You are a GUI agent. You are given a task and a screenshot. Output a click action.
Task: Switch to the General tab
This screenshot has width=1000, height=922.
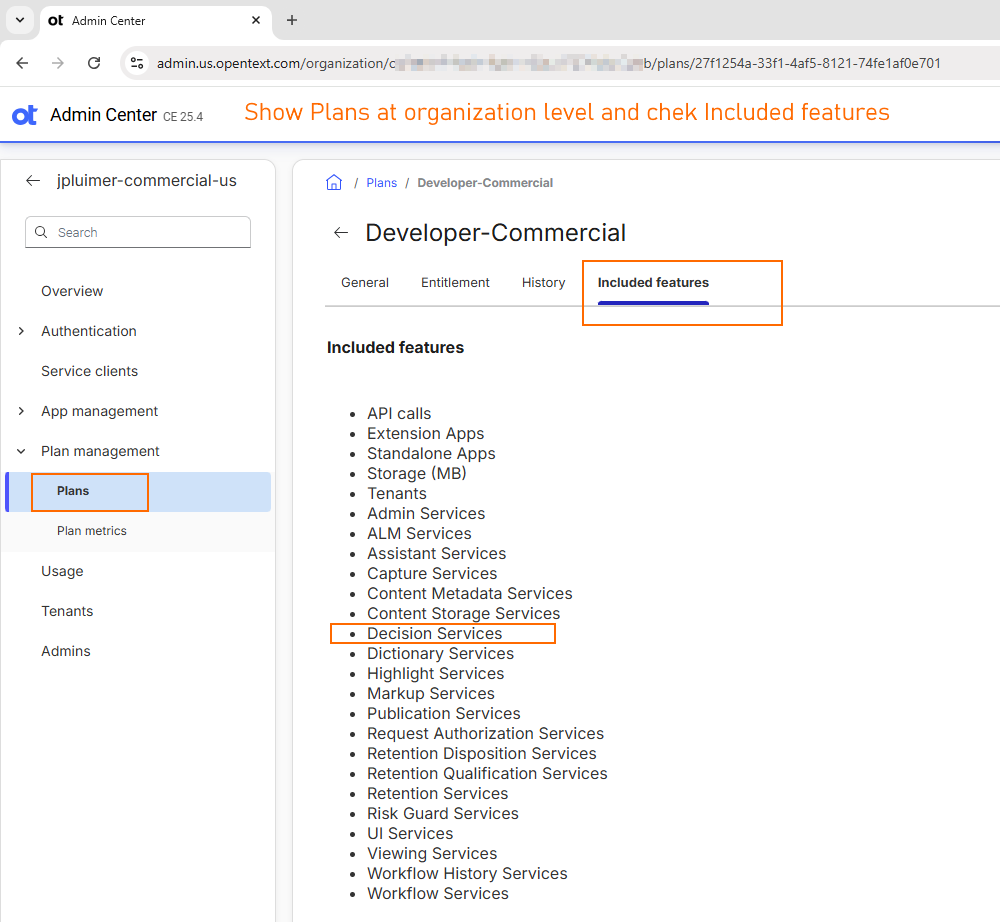pos(365,283)
